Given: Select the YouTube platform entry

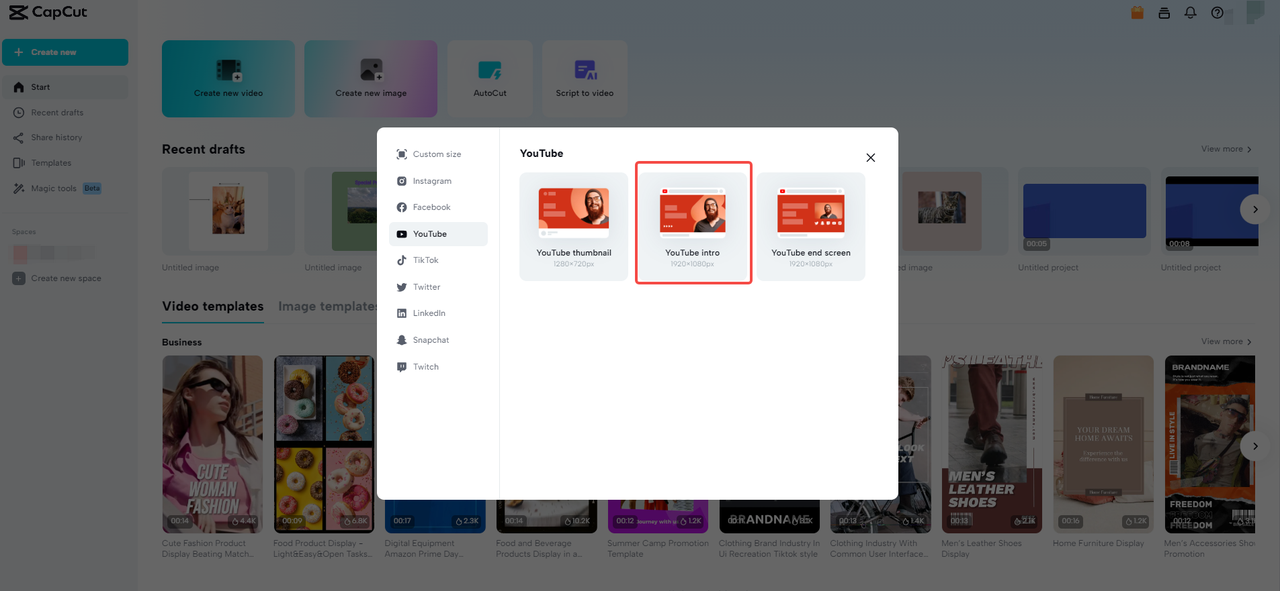Looking at the screenshot, I should 438,234.
